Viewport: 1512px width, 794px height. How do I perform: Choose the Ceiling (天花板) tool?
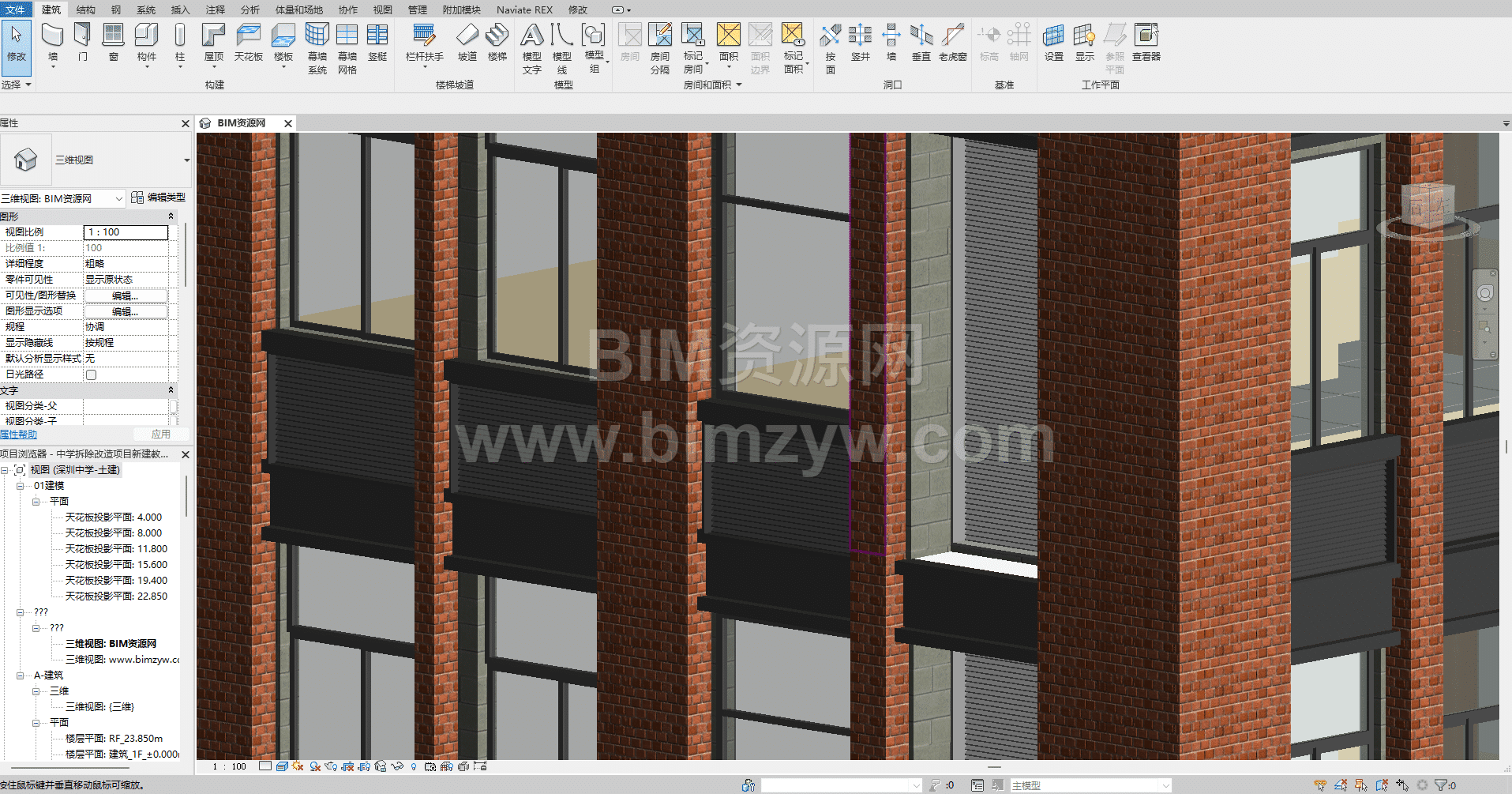248,42
